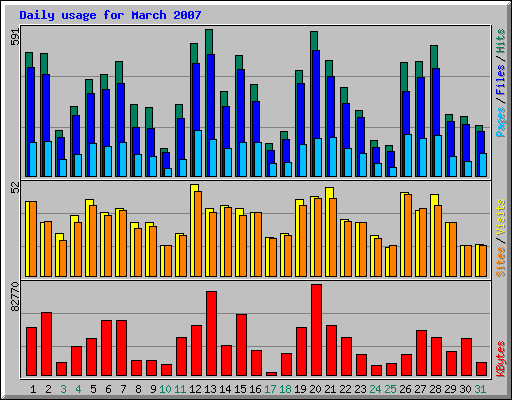Click the 'Pages' legend label
Image resolution: width=512 pixels, height=400 pixels.
pyautogui.click(x=501, y=122)
